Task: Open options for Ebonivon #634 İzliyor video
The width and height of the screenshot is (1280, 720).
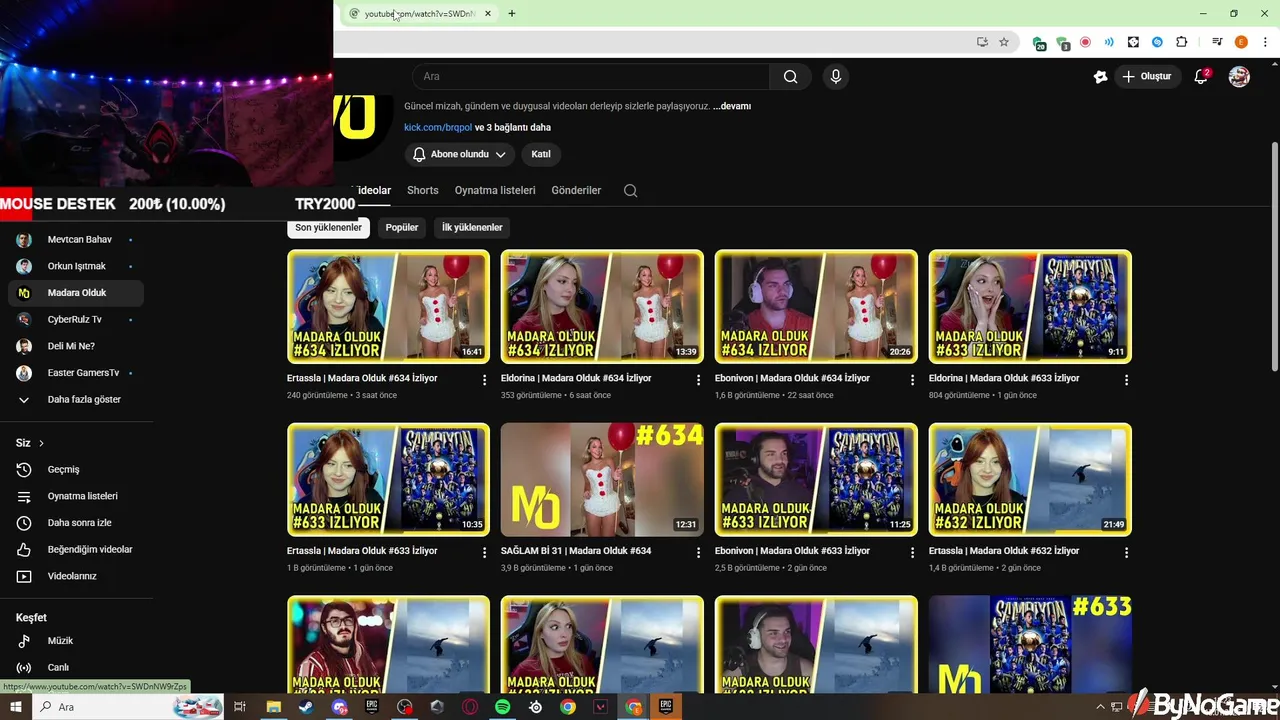Action: pyautogui.click(x=912, y=380)
